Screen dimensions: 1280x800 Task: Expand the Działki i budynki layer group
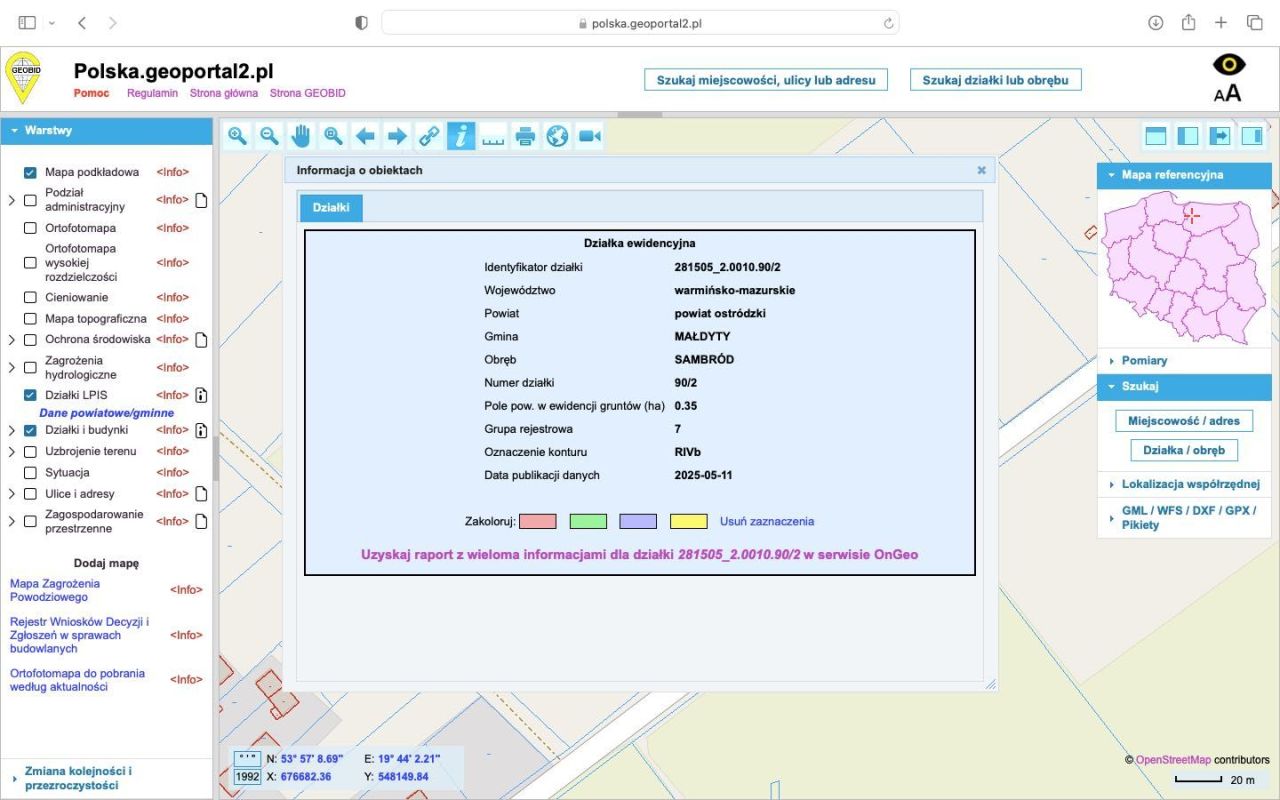12,431
